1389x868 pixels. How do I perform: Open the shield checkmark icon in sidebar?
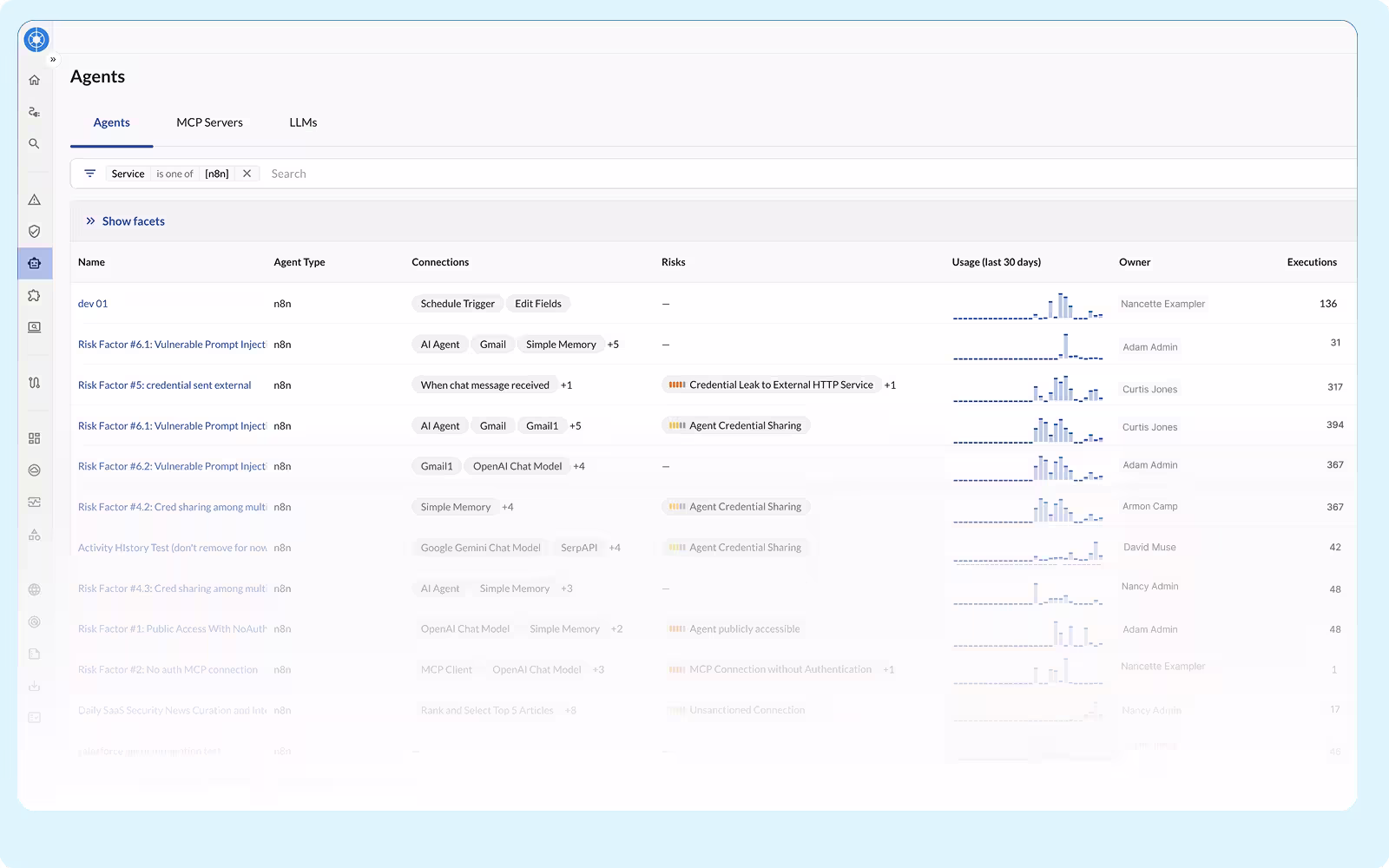tap(35, 232)
